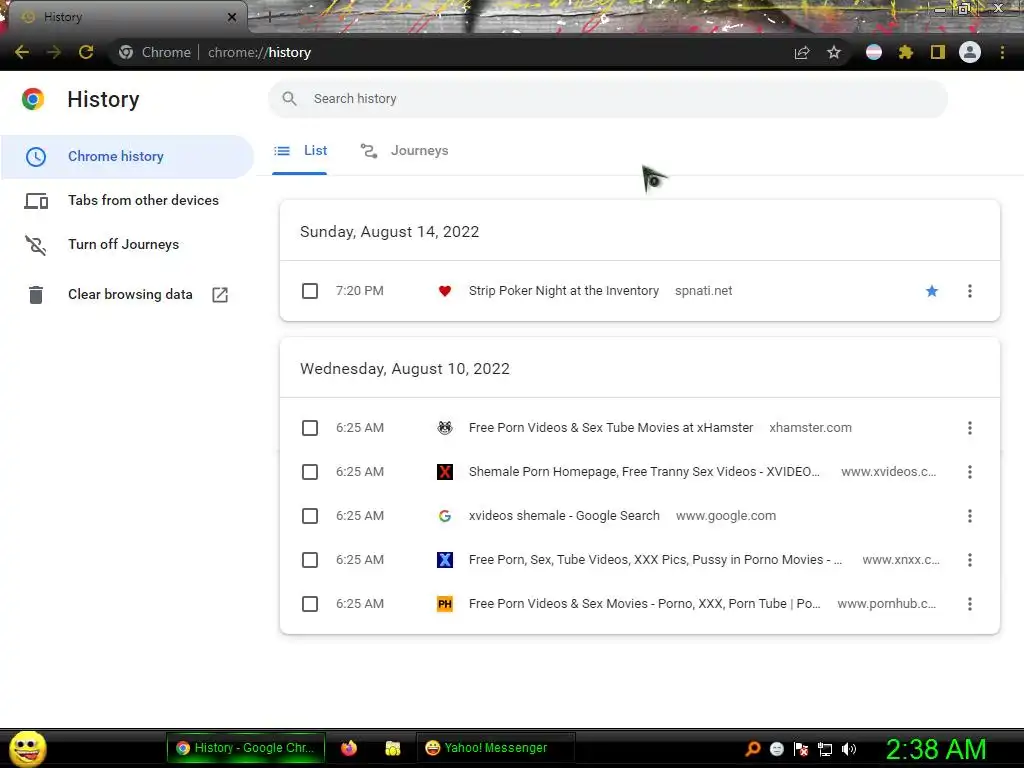Screen dimensions: 1024x768
Task: Open more actions for xhamster.com entry
Action: tap(970, 428)
